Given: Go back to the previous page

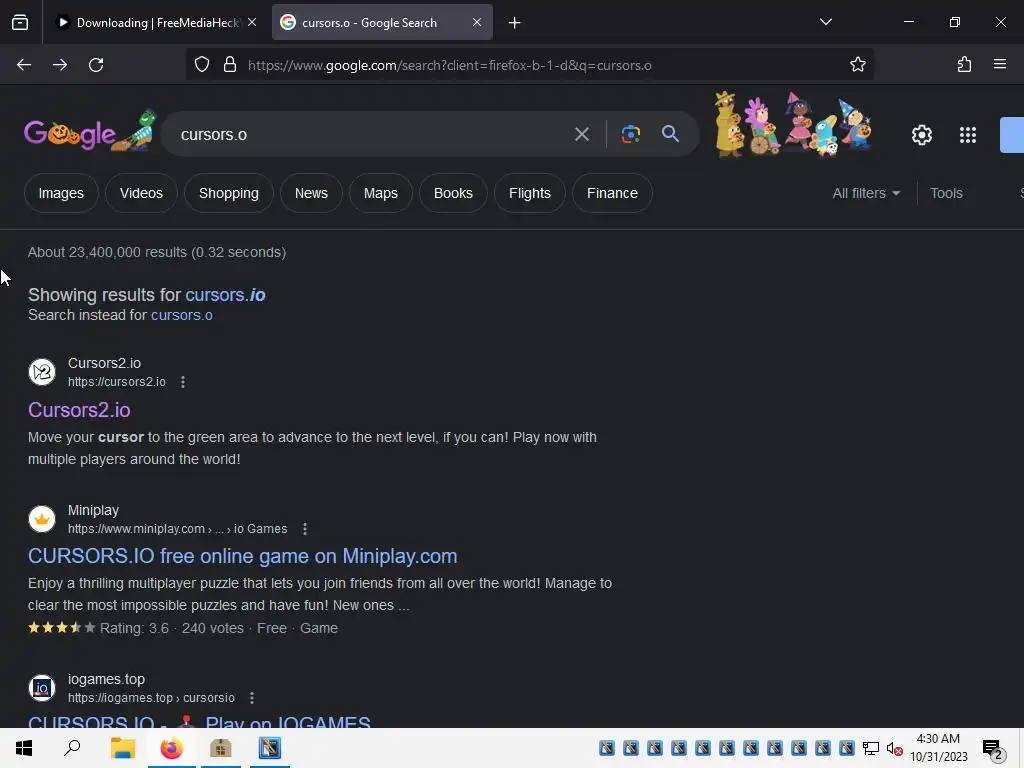Looking at the screenshot, I should point(24,65).
